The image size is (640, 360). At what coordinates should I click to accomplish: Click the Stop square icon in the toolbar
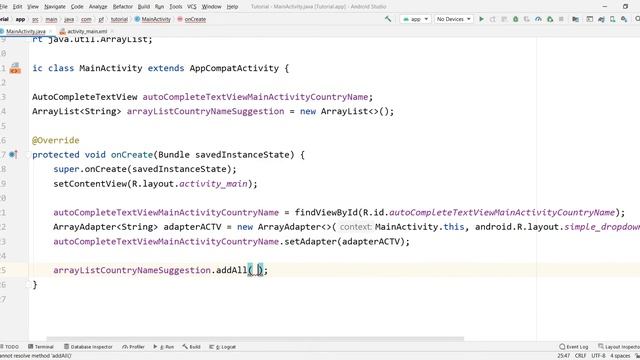[x=561, y=19]
